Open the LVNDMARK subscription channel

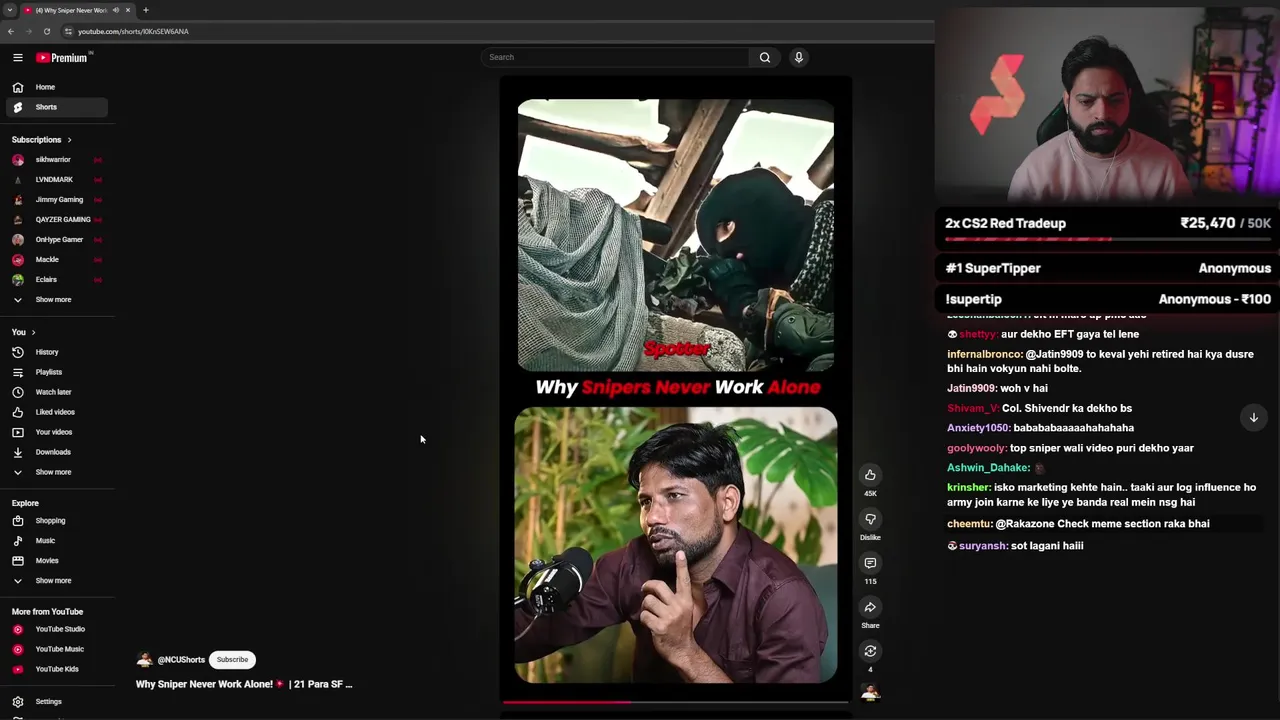(58, 180)
